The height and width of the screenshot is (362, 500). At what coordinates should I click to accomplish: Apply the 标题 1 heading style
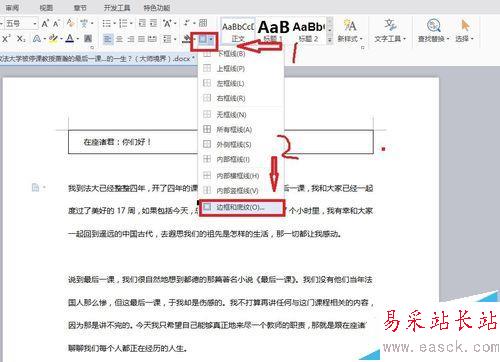coord(274,31)
